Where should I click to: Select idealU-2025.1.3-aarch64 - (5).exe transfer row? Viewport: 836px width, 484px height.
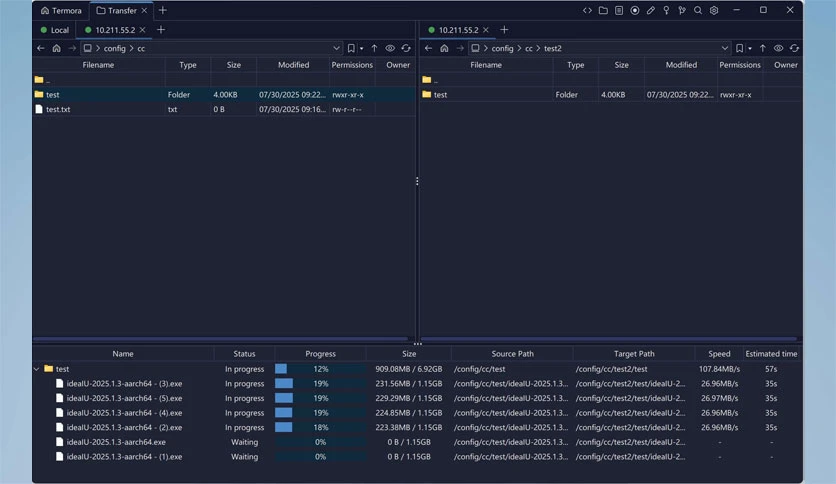click(x=417, y=398)
